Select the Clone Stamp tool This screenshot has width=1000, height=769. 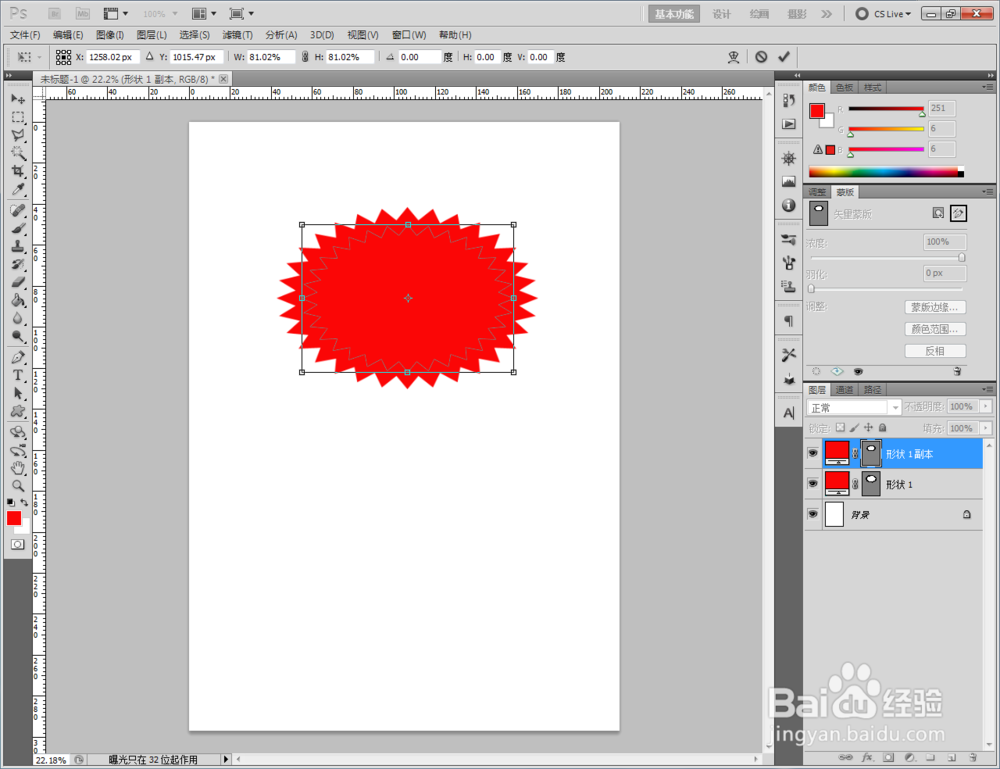18,246
